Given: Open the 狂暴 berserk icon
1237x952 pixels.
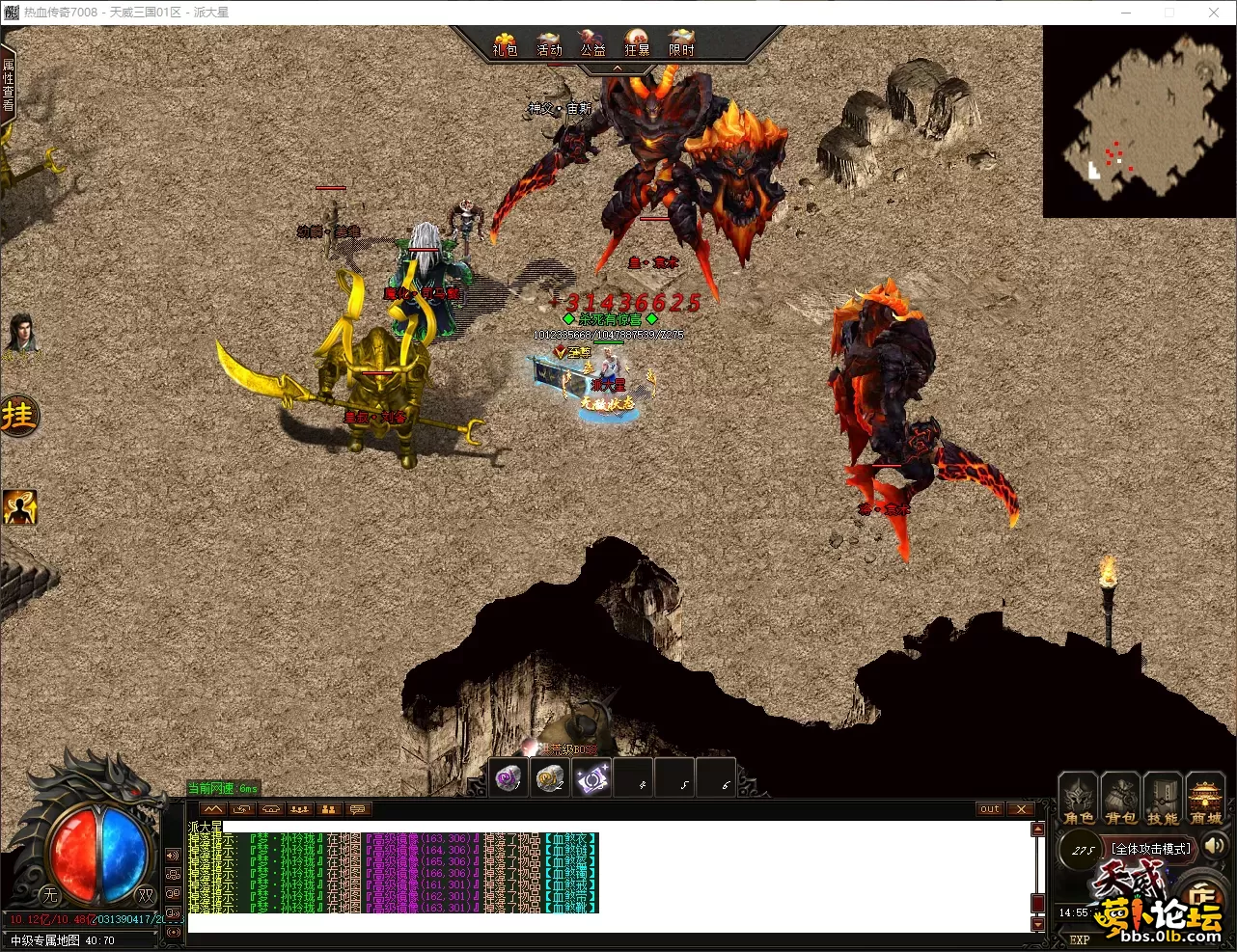Looking at the screenshot, I should tap(637, 43).
